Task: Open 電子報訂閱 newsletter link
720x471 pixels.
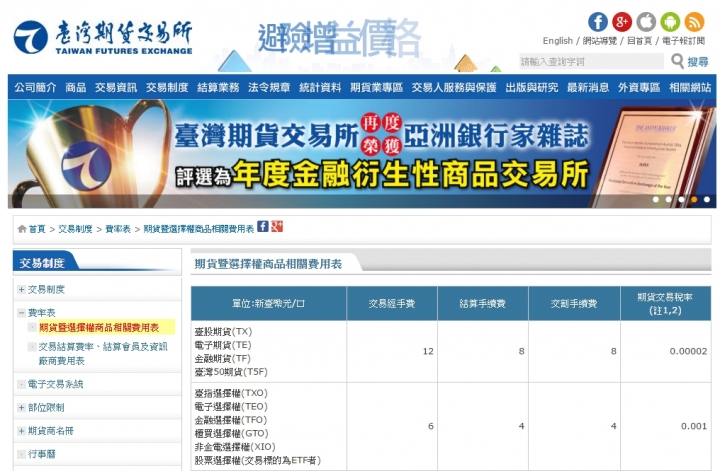Action: click(683, 41)
